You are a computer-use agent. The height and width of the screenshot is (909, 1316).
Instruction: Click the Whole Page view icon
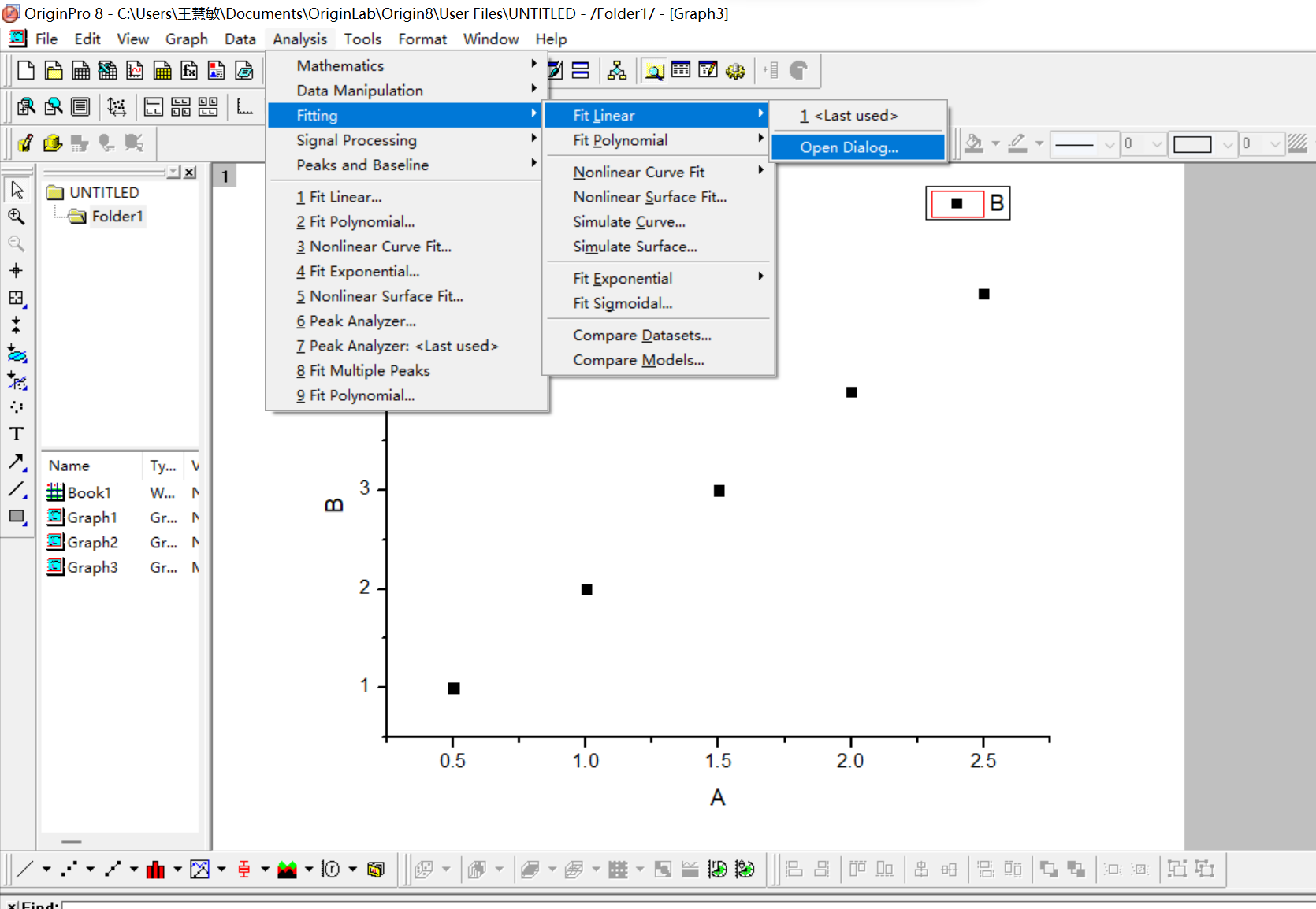80,106
